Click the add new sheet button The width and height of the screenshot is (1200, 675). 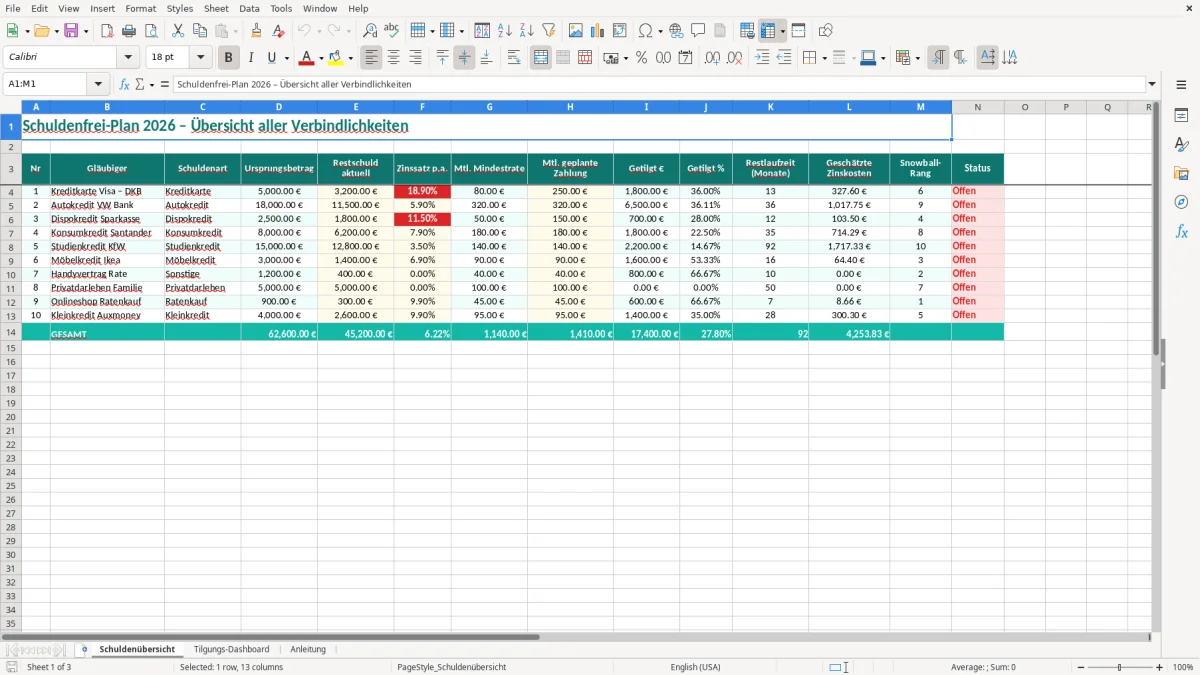click(84, 649)
